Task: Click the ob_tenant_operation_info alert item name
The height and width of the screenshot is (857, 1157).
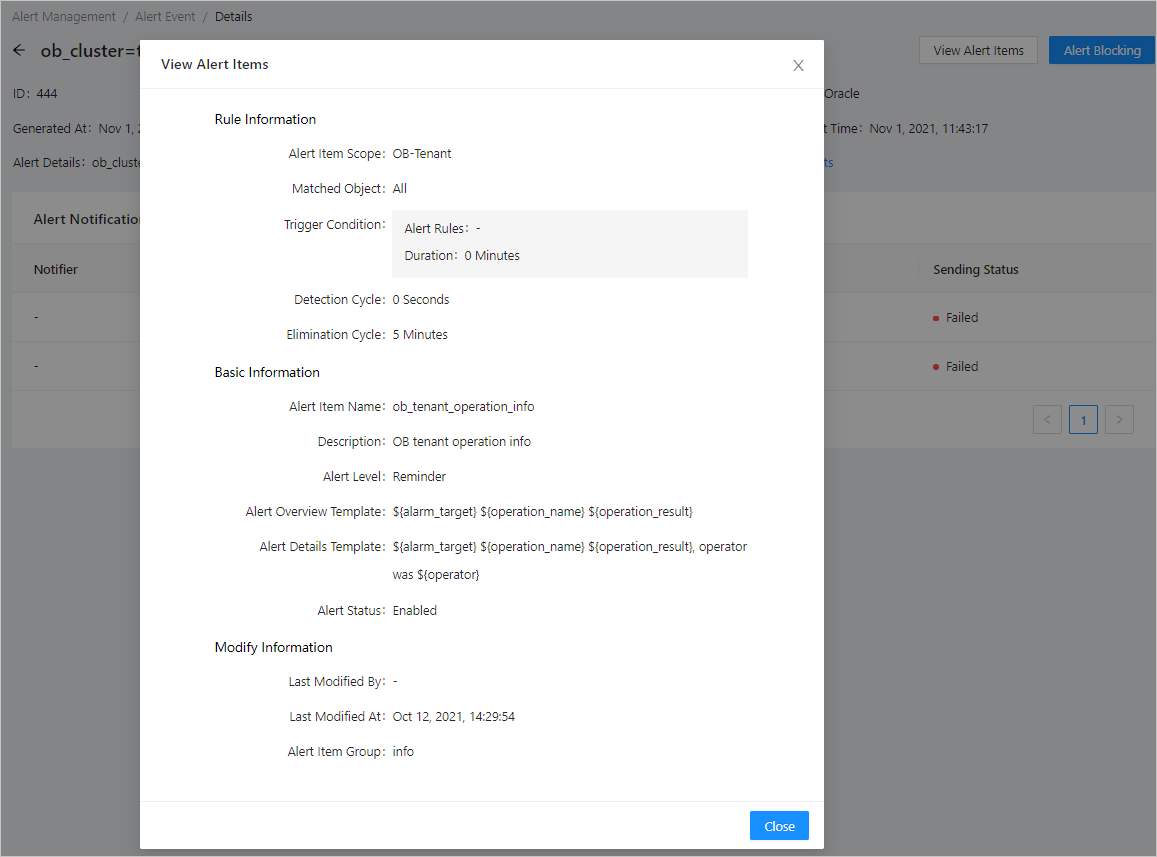Action: [x=463, y=407]
